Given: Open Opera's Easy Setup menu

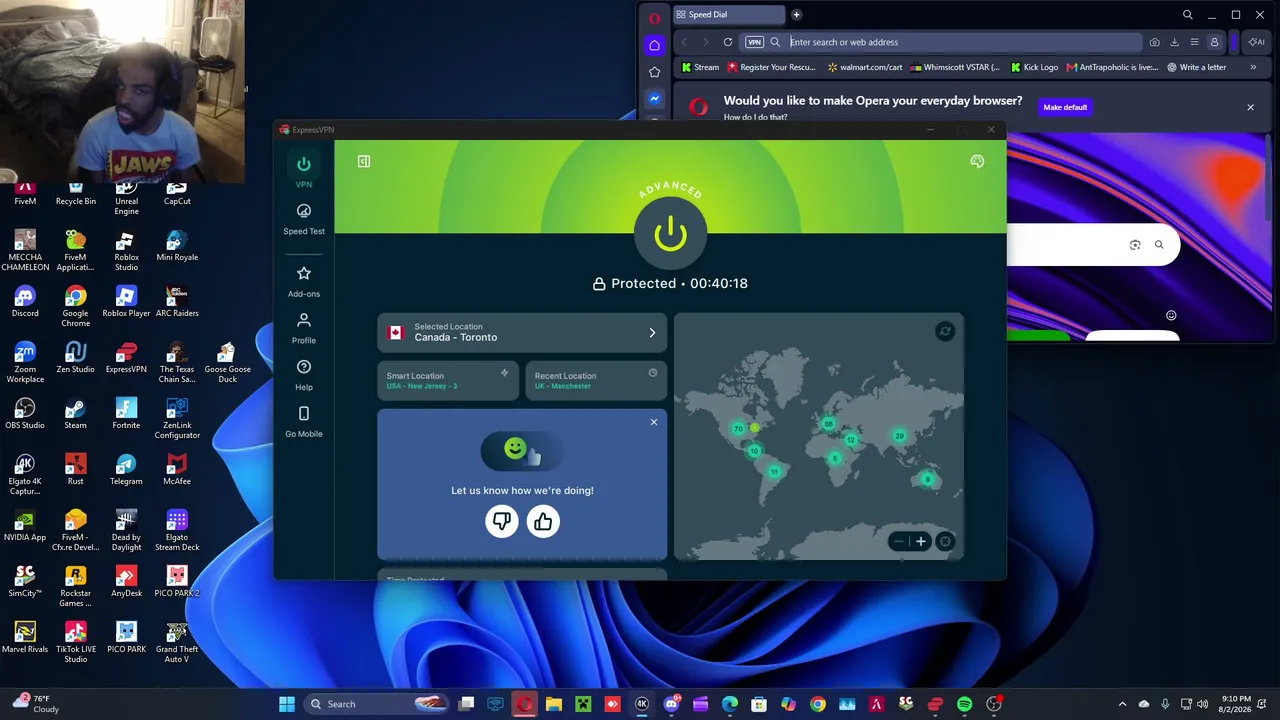Looking at the screenshot, I should pyautogui.click(x=1194, y=42).
